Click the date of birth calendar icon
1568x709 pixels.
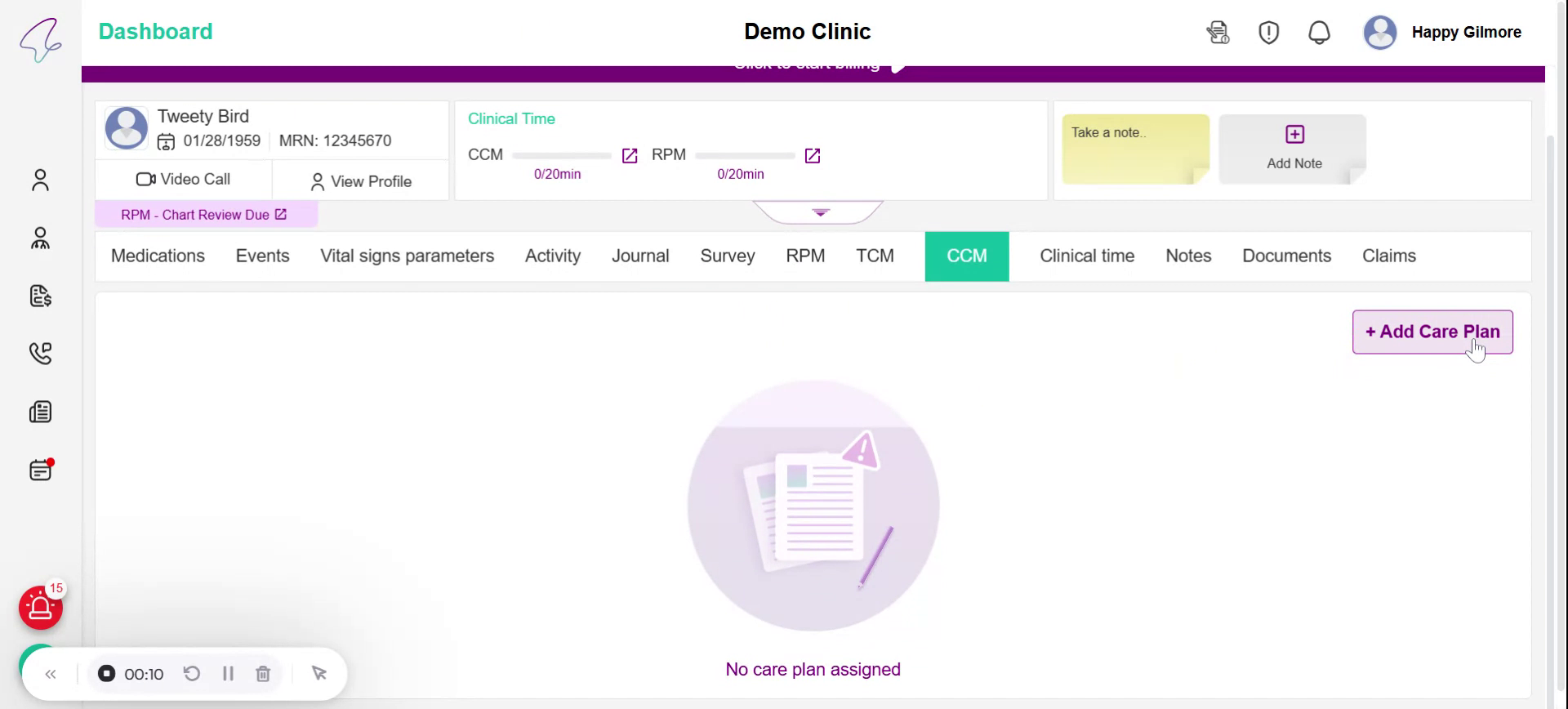point(166,142)
